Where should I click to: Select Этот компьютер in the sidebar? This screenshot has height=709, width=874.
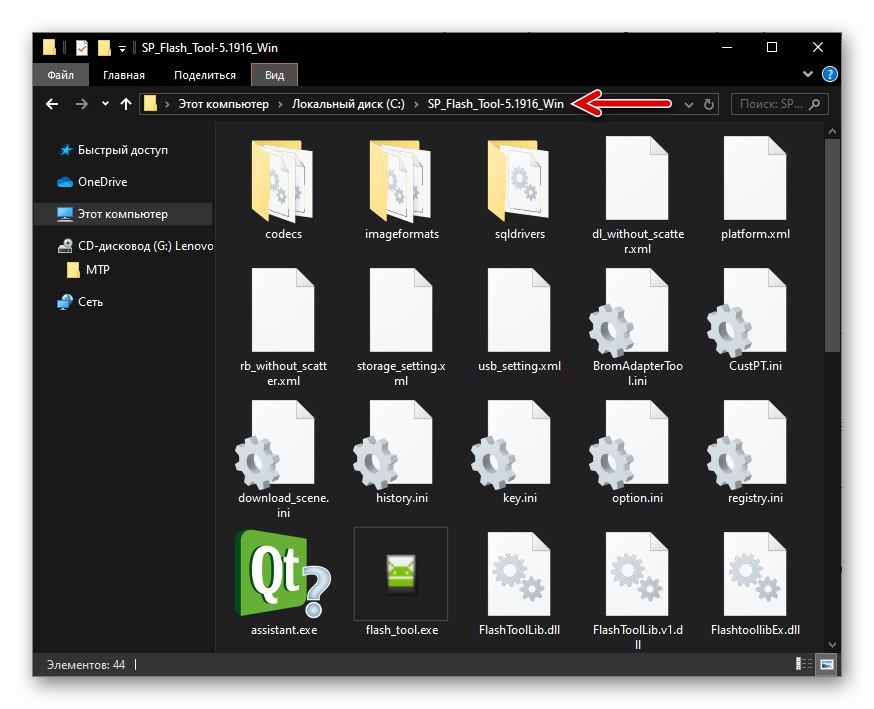(x=123, y=213)
